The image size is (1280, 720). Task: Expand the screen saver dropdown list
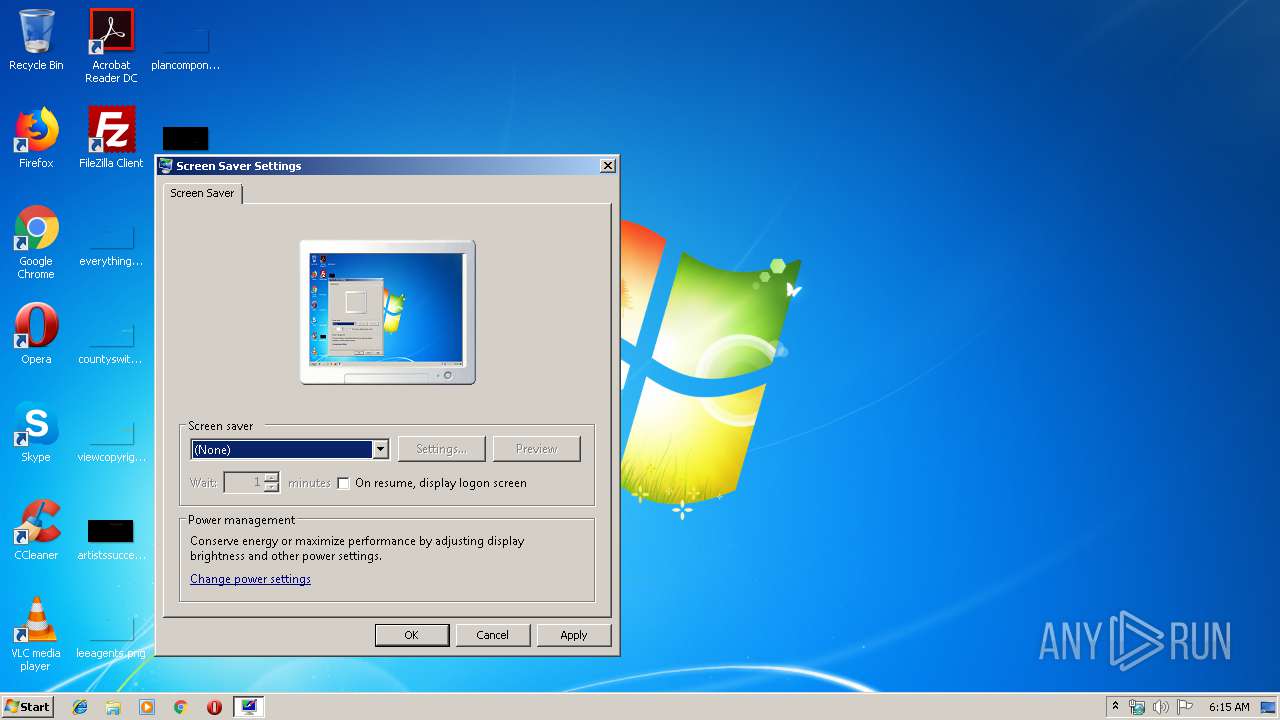tap(380, 450)
